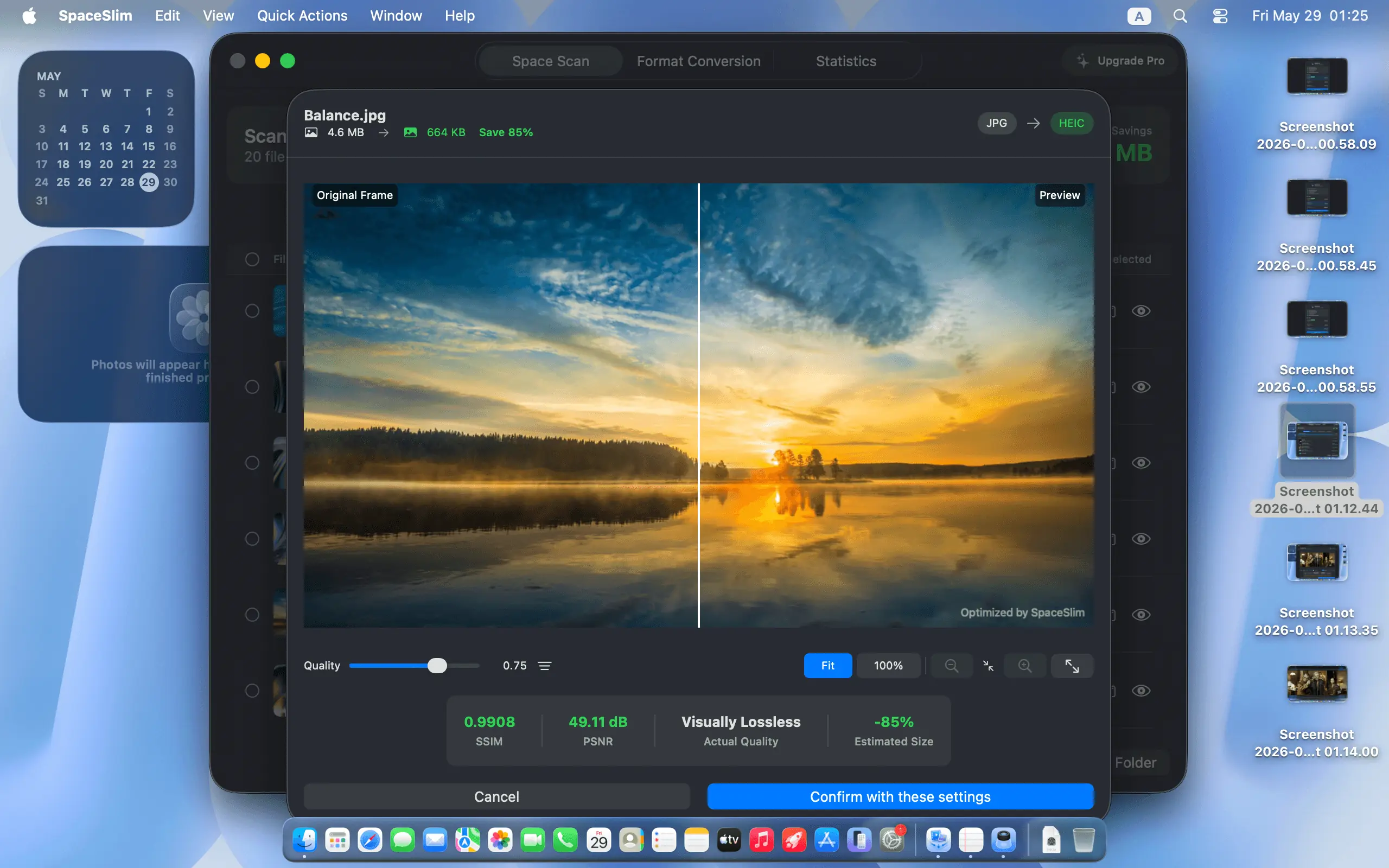Screen dimensions: 1389x868
Task: Click the collapse arrows icon in zoom controls
Action: click(988, 665)
